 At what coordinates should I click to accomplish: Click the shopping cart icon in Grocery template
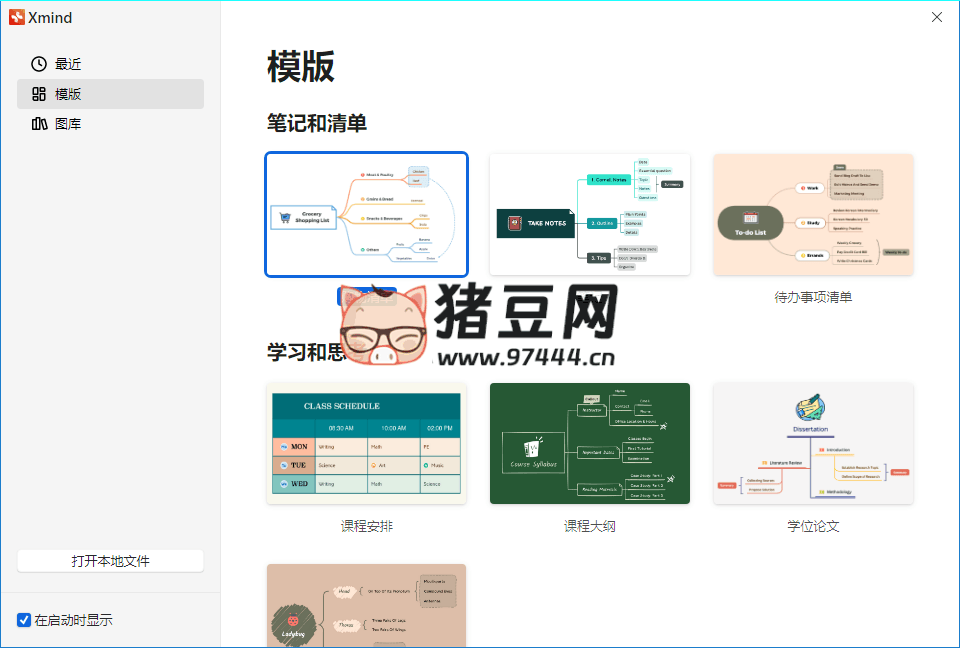pos(286,216)
